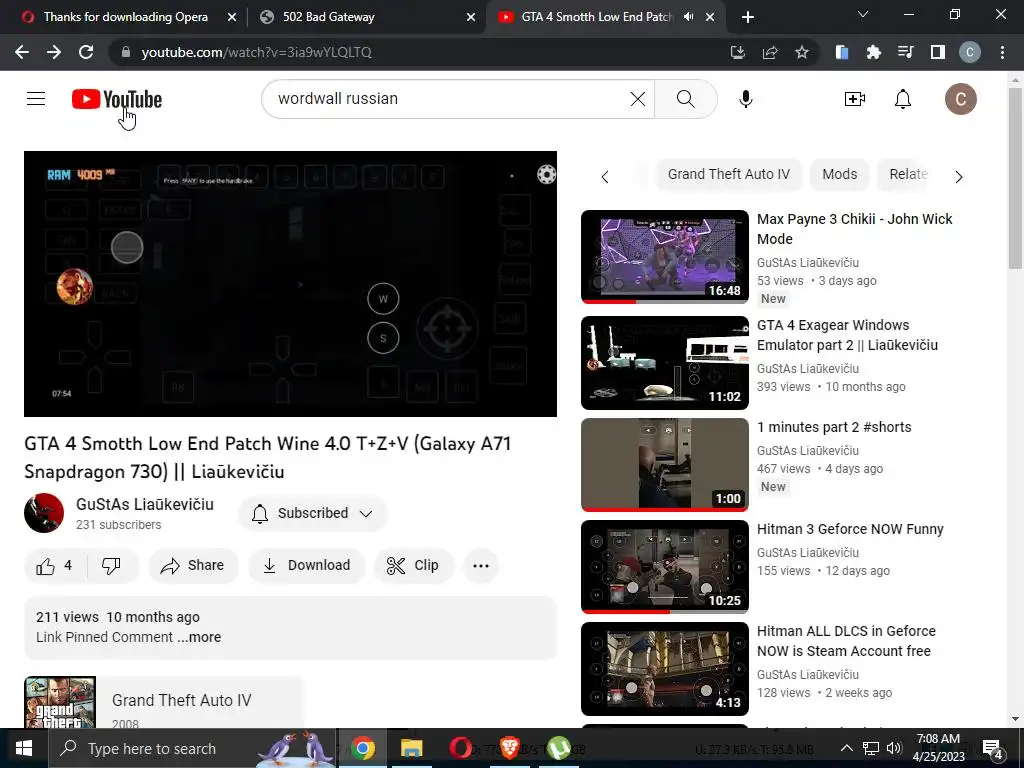Open Windows Action Center notifications
Viewport: 1024px width, 768px height.
pyautogui.click(x=993, y=748)
